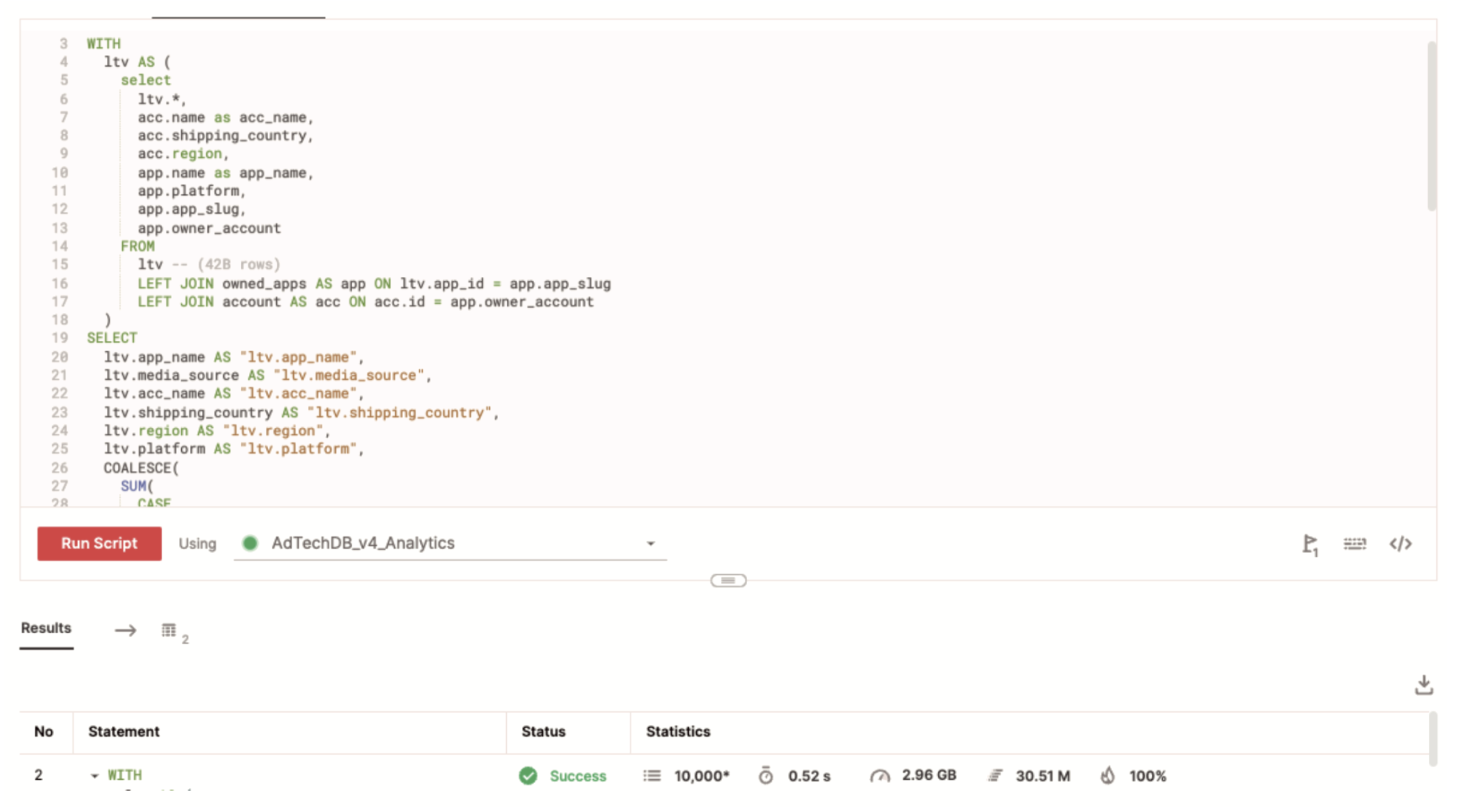
Task: Open the results grid icon labeled 2
Action: [169, 630]
